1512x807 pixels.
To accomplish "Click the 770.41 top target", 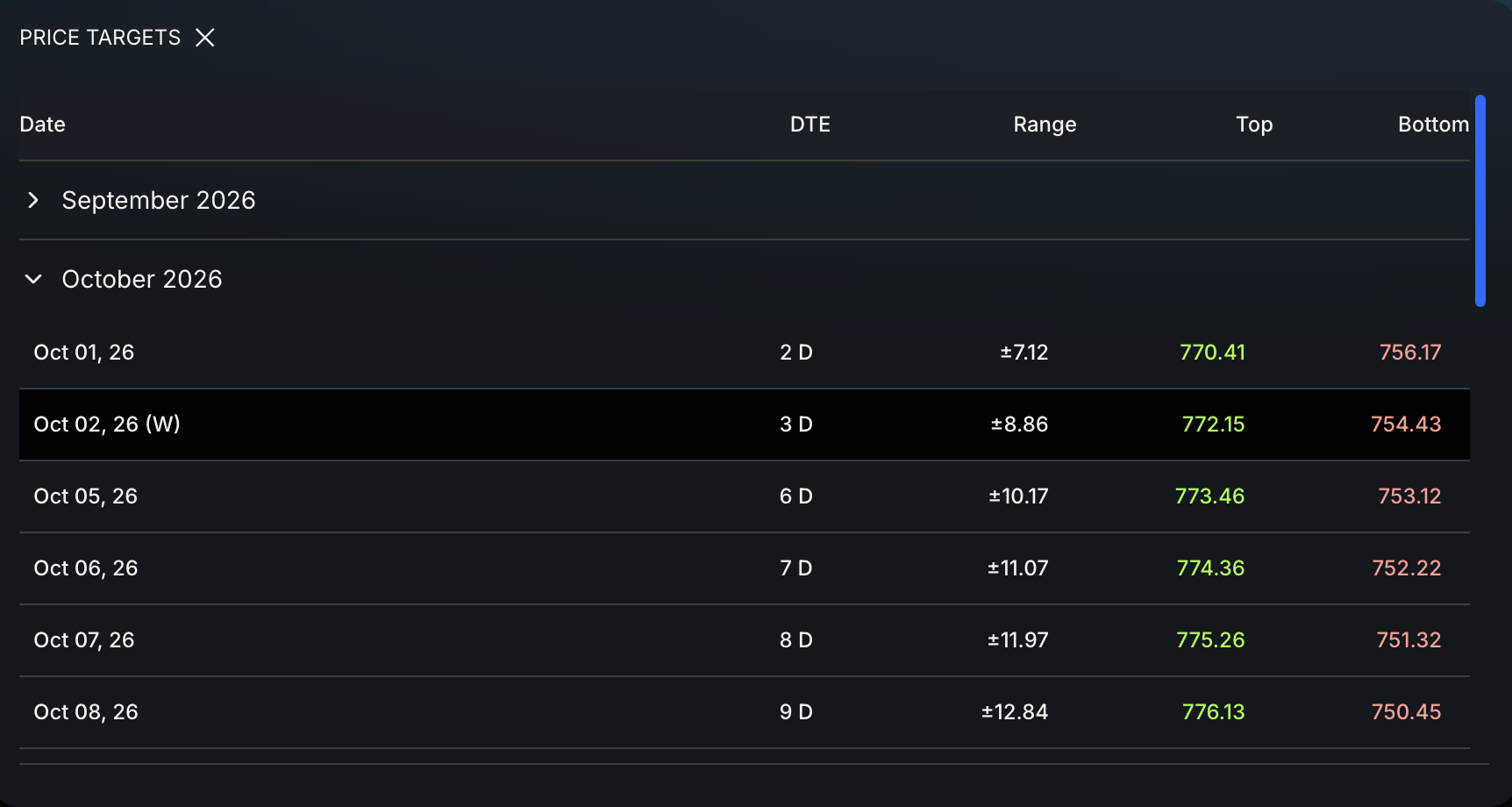I will 1212,353.
